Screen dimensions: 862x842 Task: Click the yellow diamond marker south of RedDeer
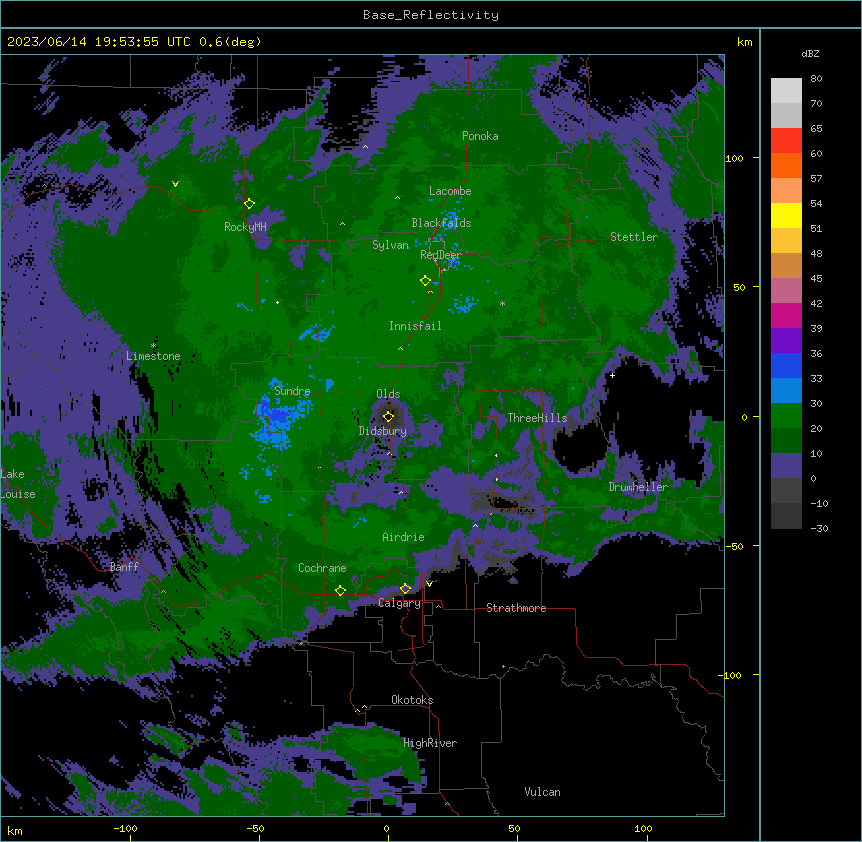425,281
